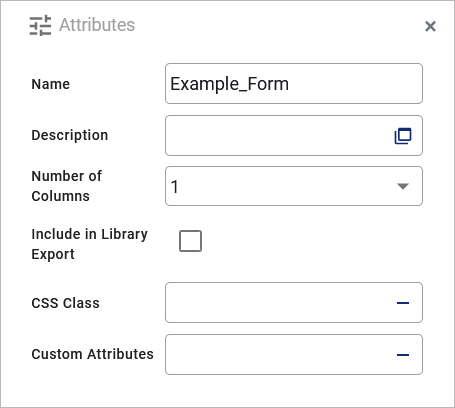Open the Description expanded editor icon
This screenshot has width=455, height=408.
point(403,136)
